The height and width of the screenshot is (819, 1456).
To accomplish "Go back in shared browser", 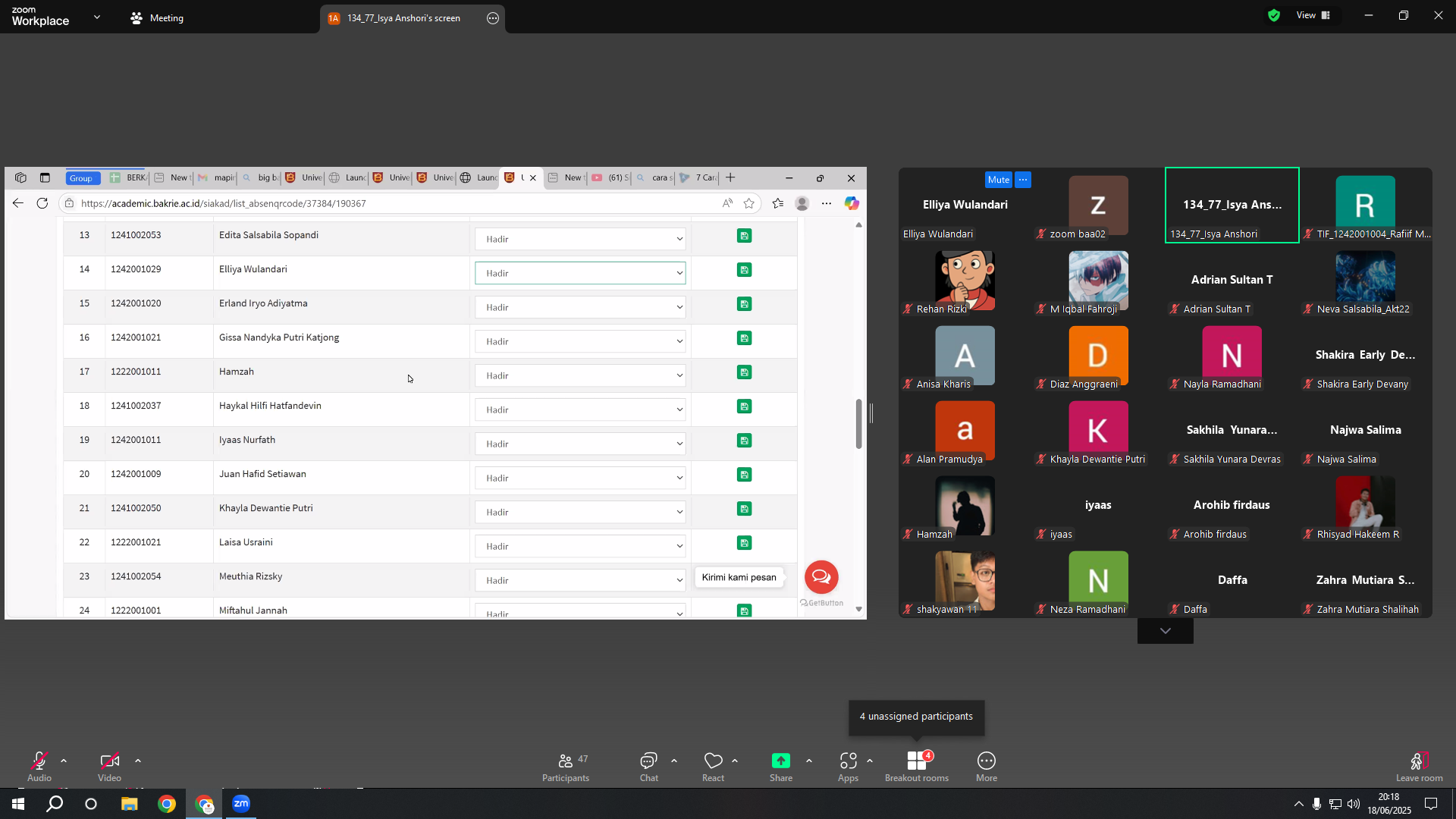I will point(18,203).
